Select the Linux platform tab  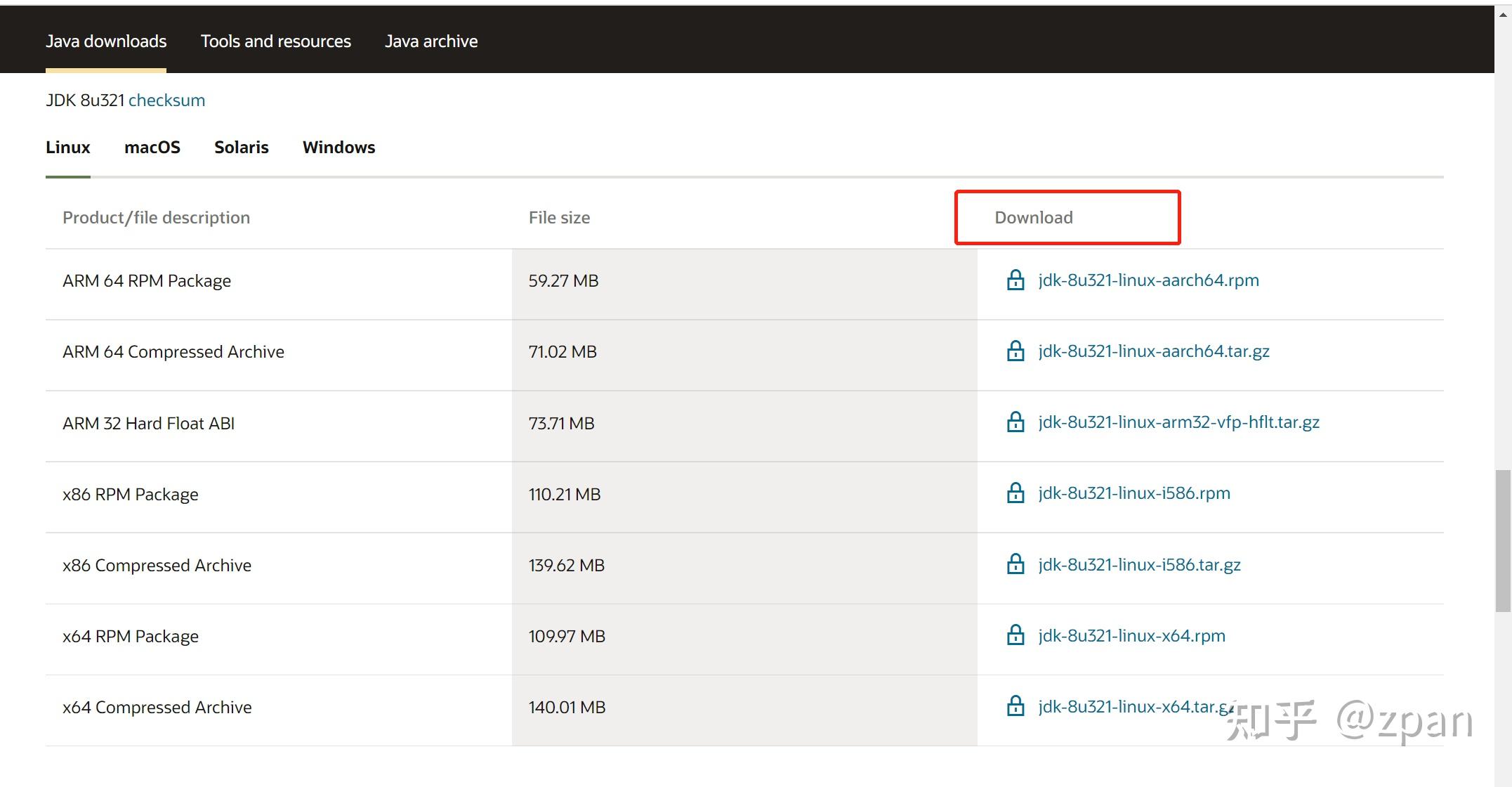[x=68, y=148]
